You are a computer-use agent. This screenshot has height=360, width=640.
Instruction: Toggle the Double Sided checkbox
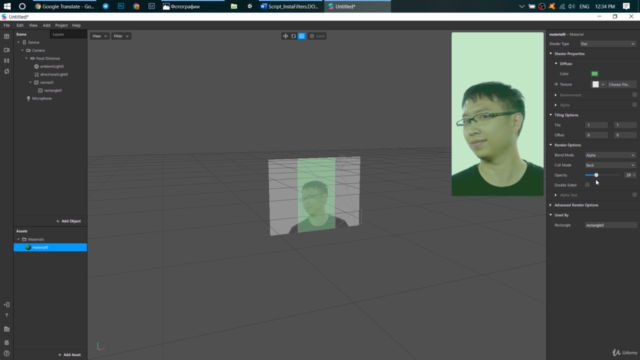(x=587, y=185)
